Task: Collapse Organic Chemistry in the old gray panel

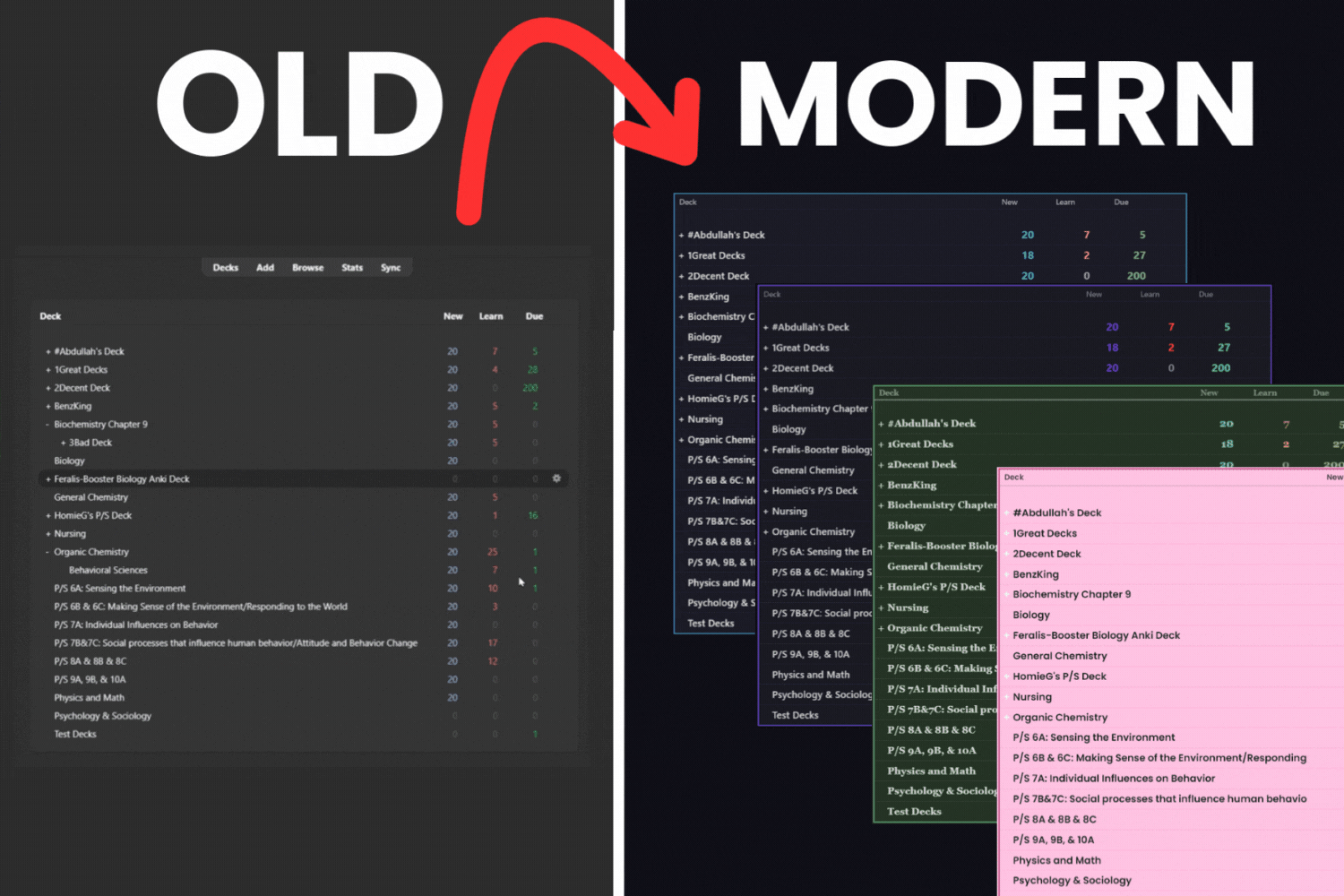Action: coord(47,552)
